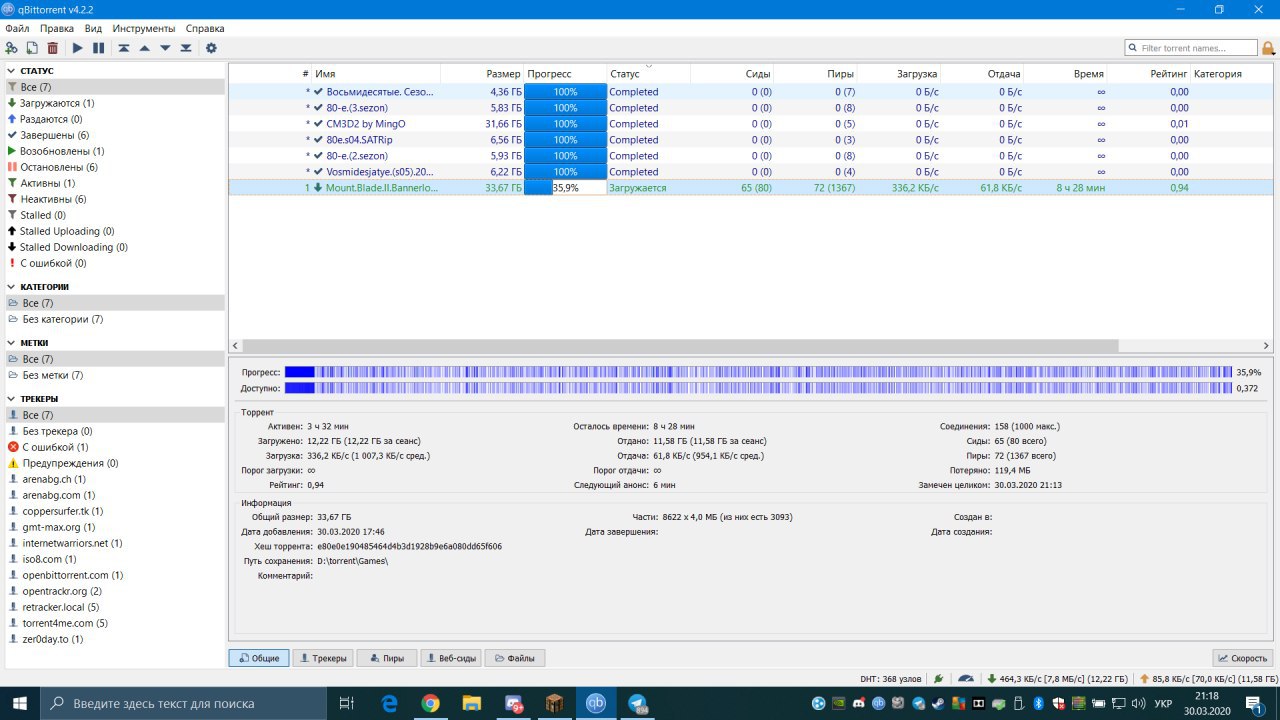Filter by Завершены (6) status
1280x720 pixels.
(x=114, y=135)
